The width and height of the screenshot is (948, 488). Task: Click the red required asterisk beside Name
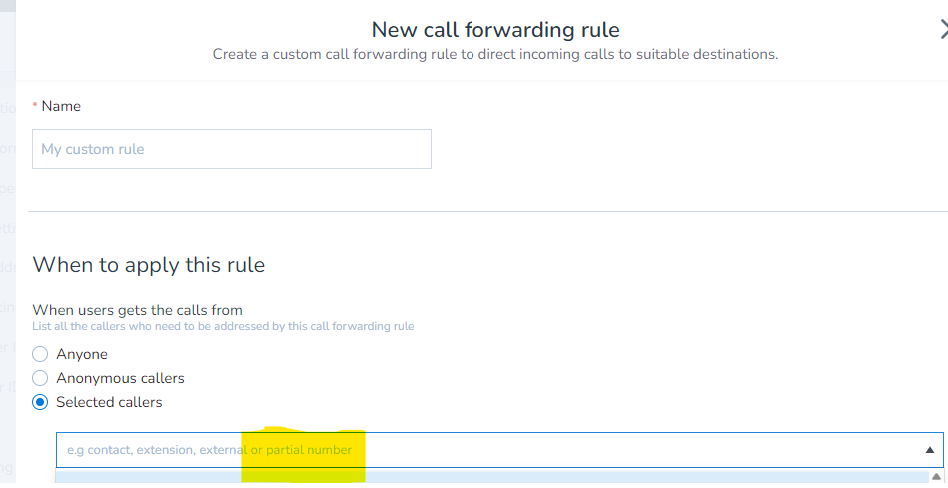coord(36,106)
